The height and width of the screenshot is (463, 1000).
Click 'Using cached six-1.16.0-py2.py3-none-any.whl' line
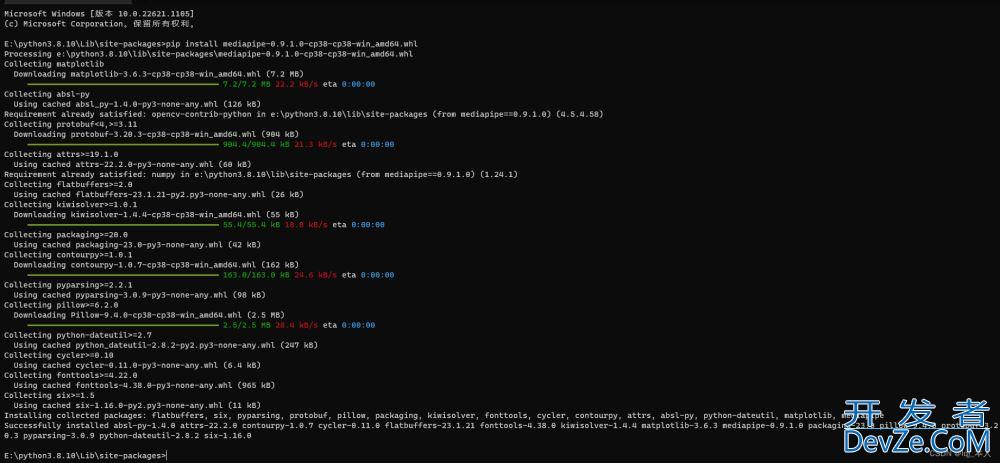[x=137, y=406]
